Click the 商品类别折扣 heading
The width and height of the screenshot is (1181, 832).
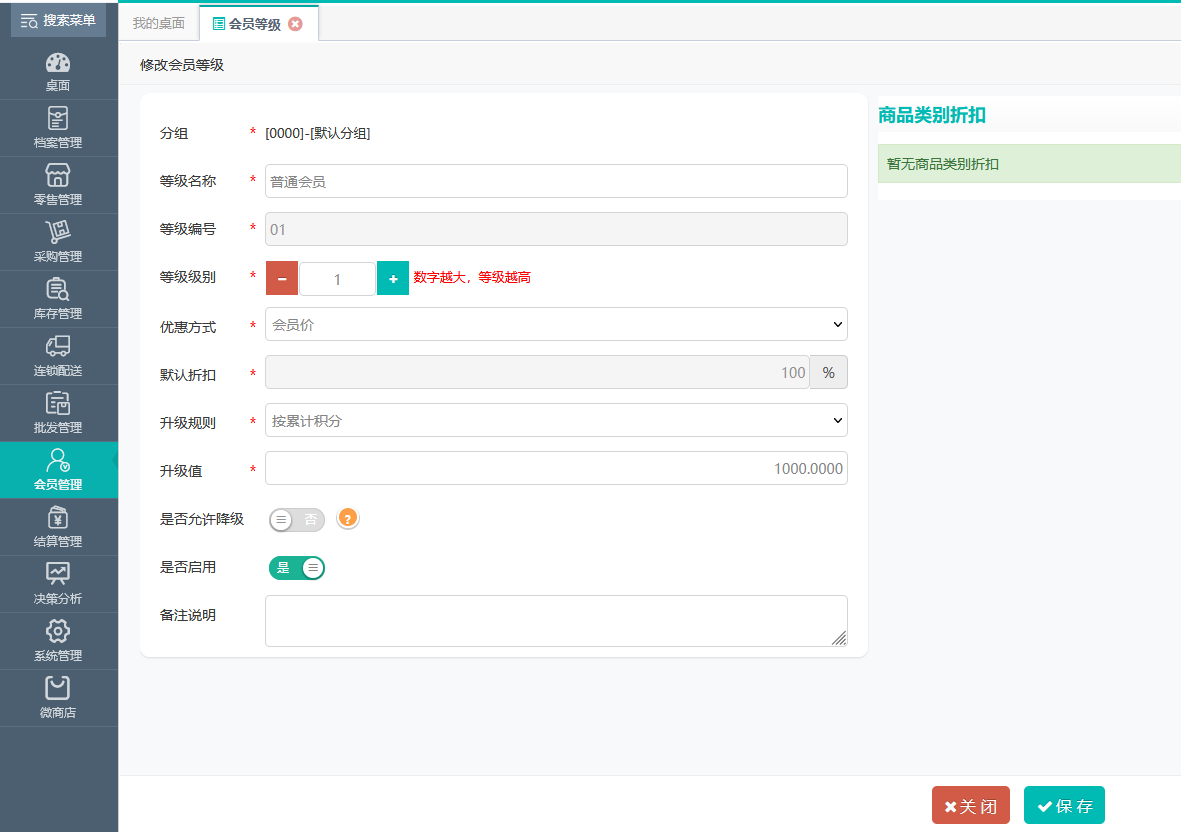[x=932, y=115]
